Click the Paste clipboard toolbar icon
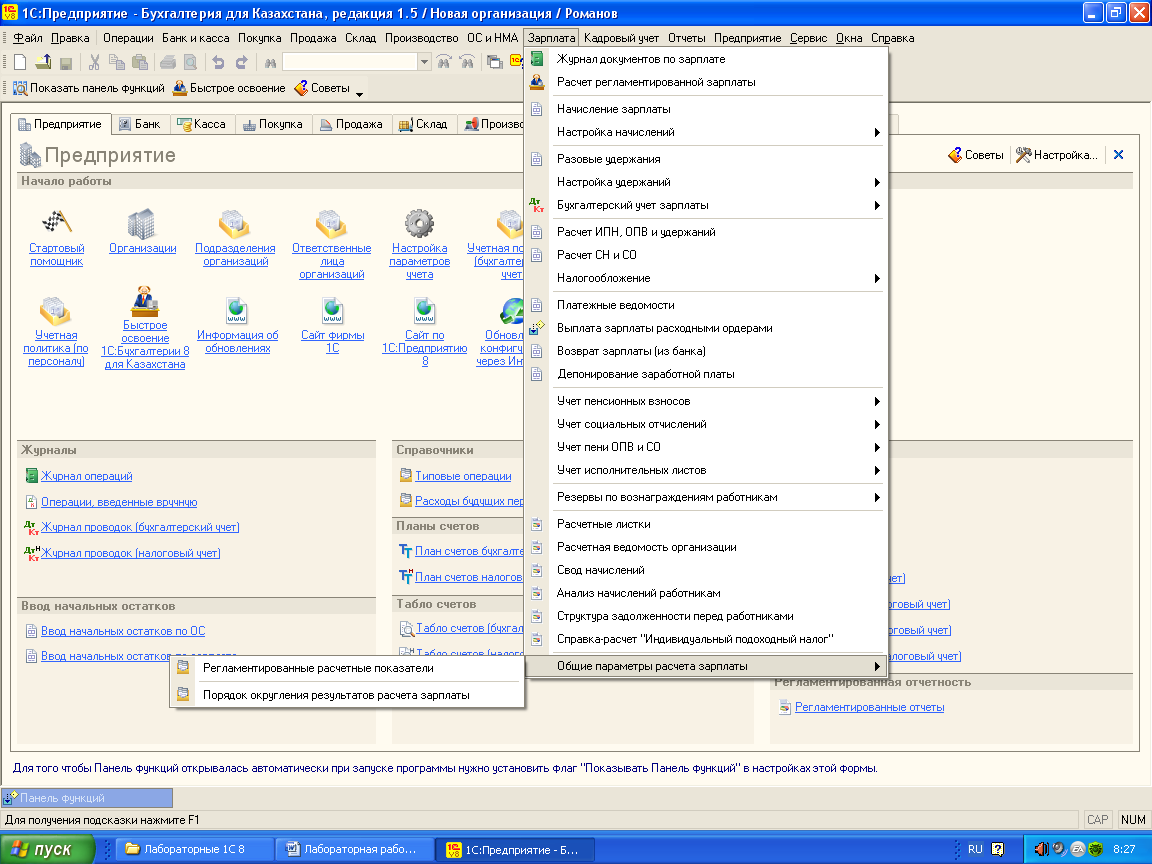Screen dimensions: 1152x864 (x=140, y=63)
